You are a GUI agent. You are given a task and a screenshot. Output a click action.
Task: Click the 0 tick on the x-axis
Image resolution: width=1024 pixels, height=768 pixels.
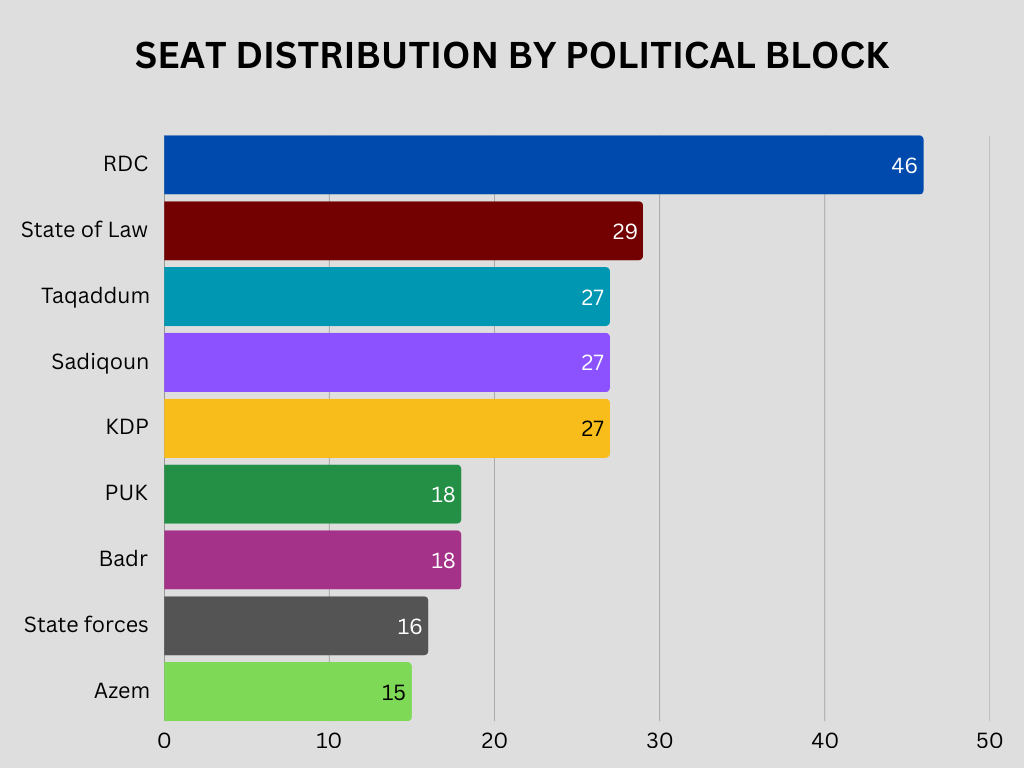point(164,741)
